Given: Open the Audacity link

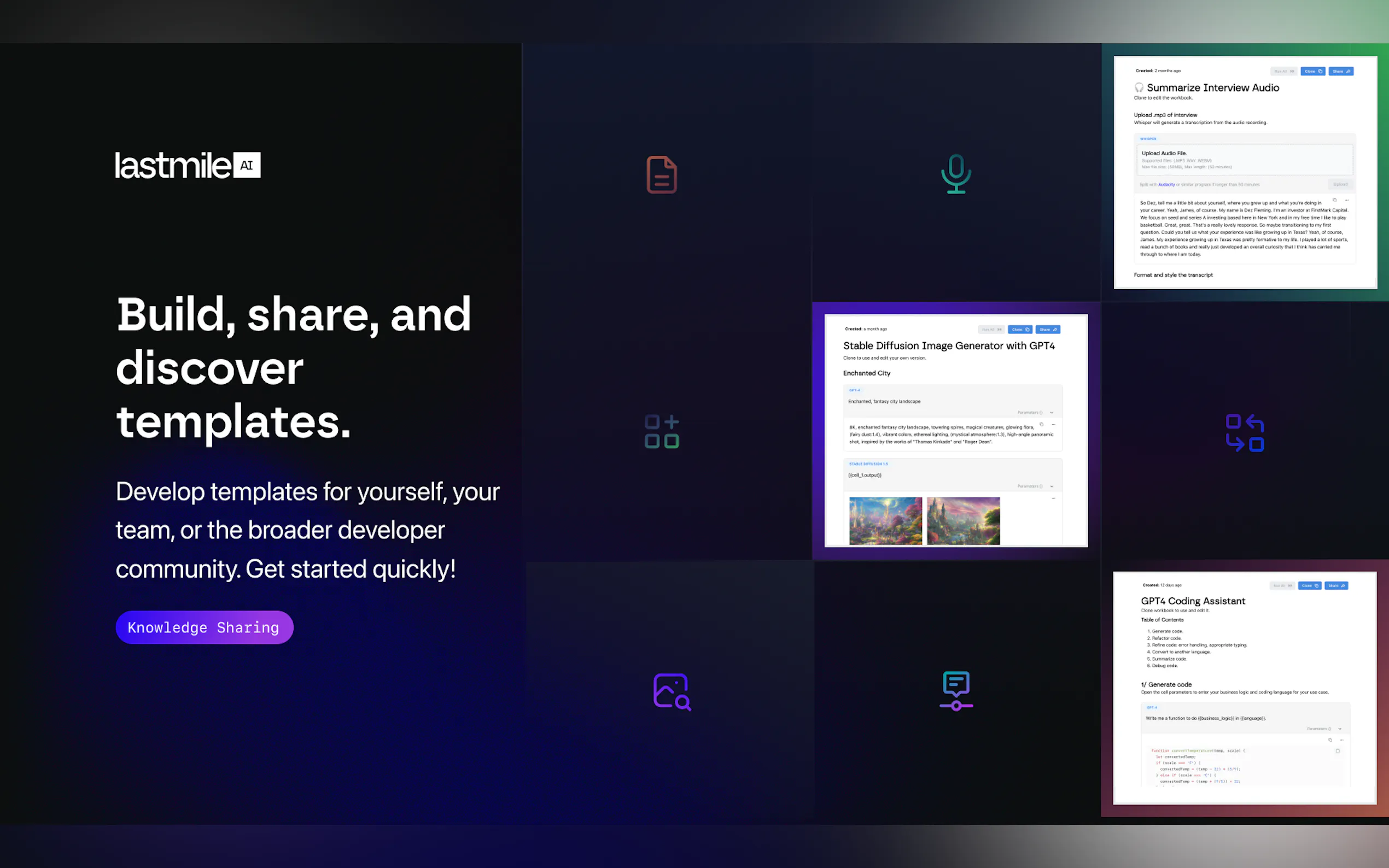Looking at the screenshot, I should click(1166, 185).
